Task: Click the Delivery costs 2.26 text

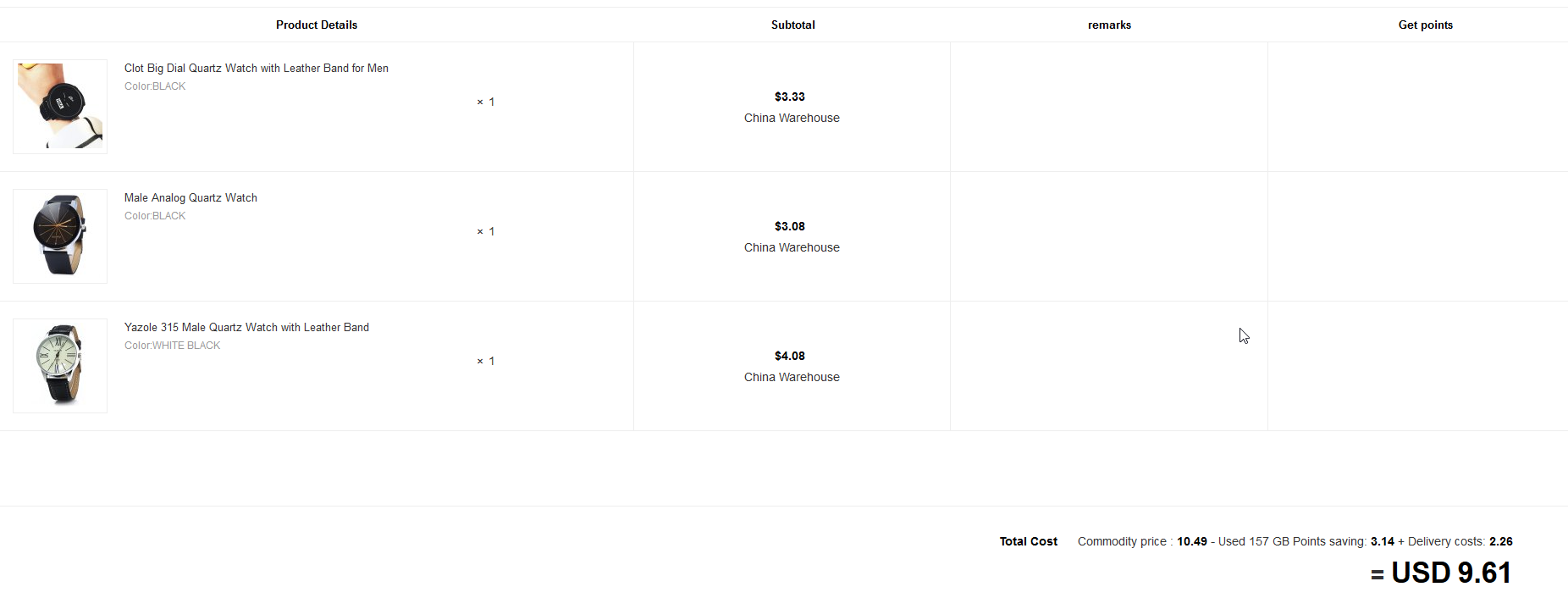Action: click(1460, 542)
